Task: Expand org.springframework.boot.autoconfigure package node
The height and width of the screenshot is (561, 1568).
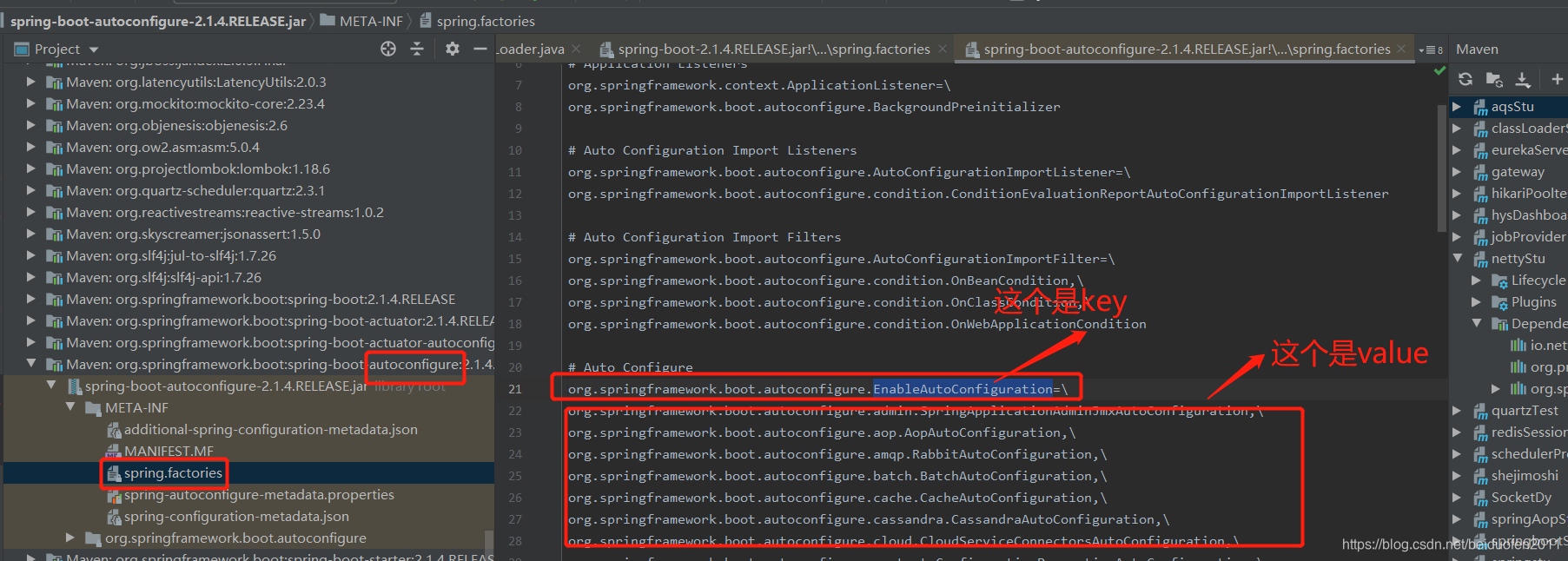Action: pos(70,538)
